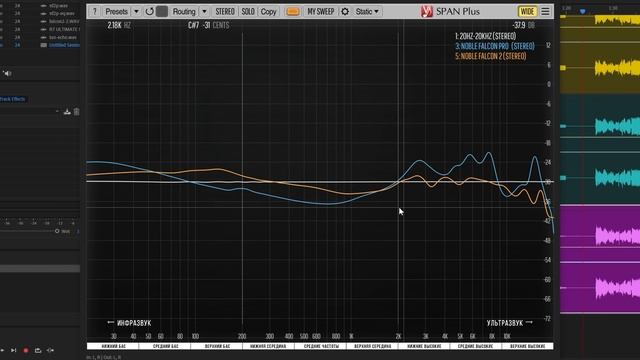
Task: Open the Presets menu
Action: 116,11
